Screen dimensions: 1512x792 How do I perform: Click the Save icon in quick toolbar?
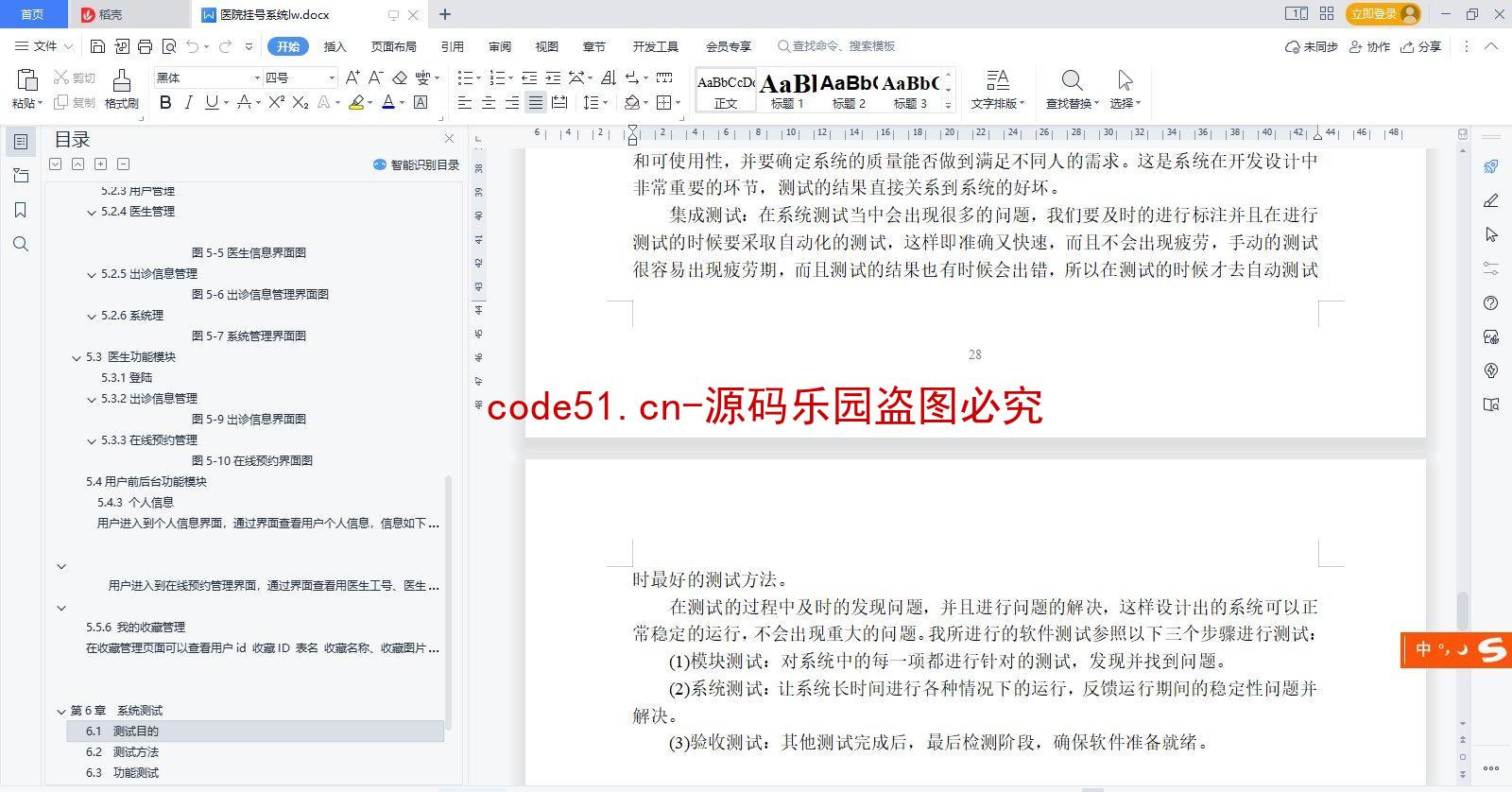point(97,46)
